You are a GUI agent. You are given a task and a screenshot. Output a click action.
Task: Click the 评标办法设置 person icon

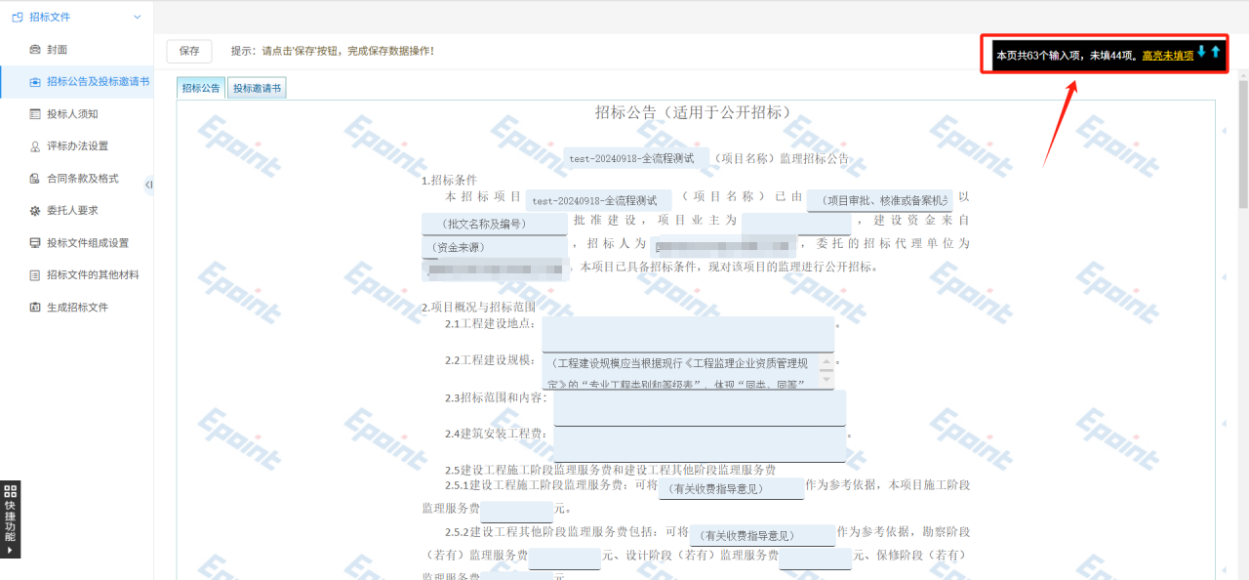(35, 146)
